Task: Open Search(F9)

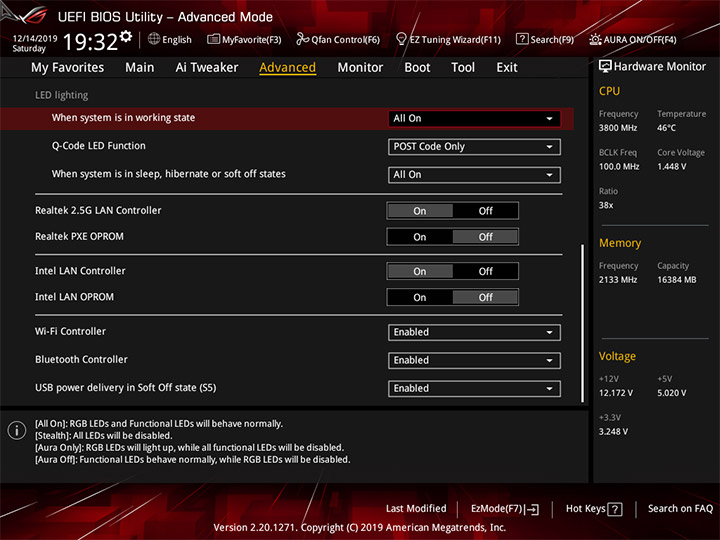Action: [x=545, y=39]
